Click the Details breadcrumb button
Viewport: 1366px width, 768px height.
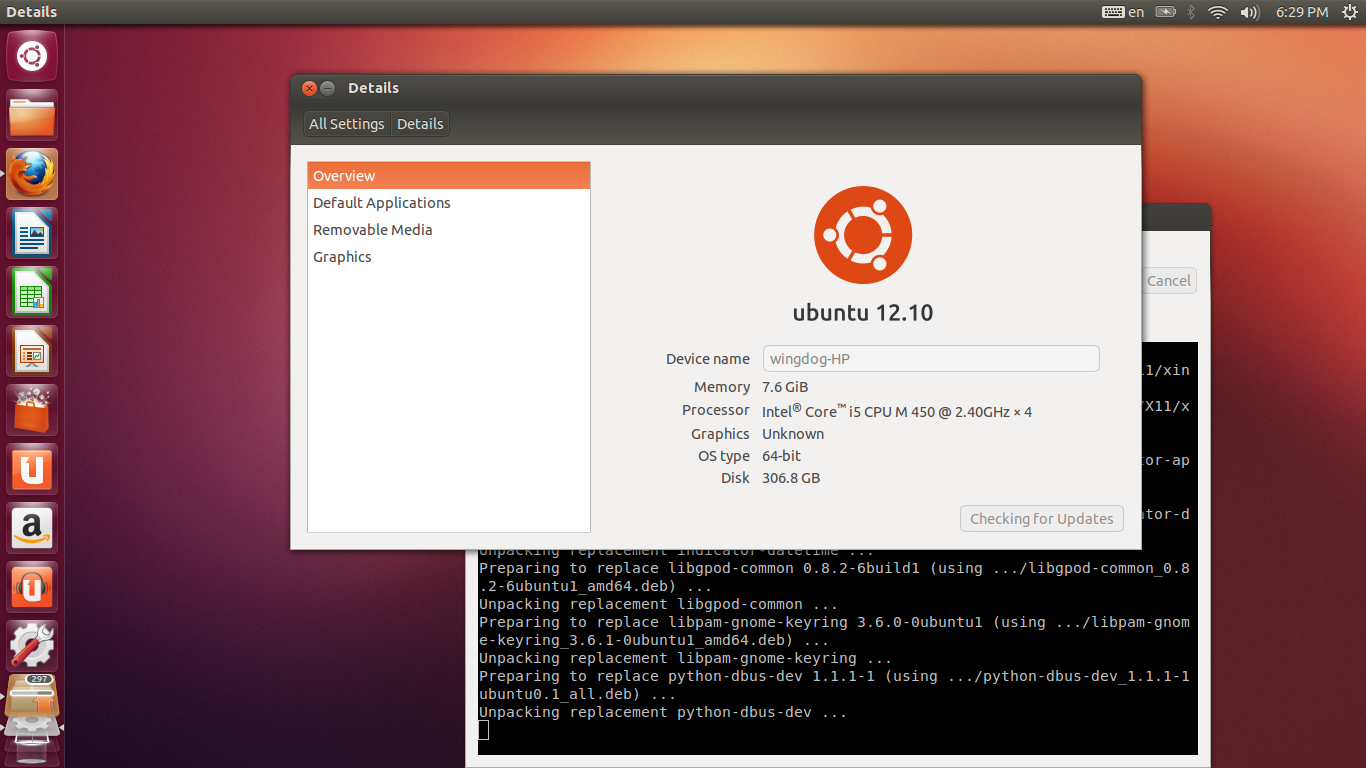click(x=420, y=124)
